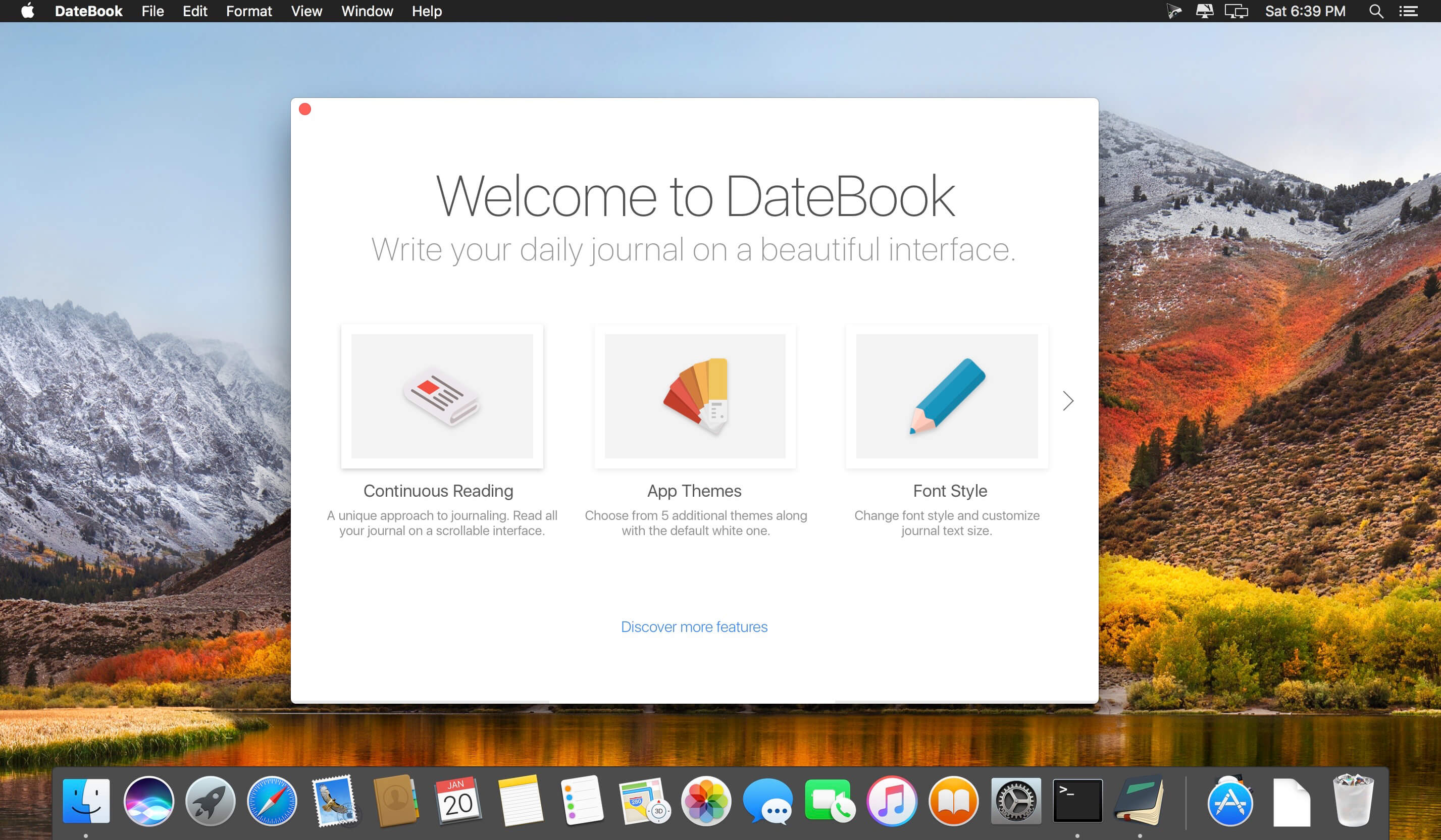The height and width of the screenshot is (840, 1441).
Task: Close the Welcome to DateBook window
Action: [x=305, y=109]
